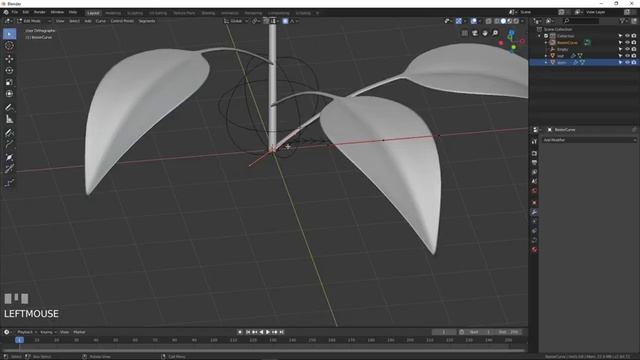The height and width of the screenshot is (360, 640).
Task: Select the Measure tool
Action: point(9,119)
